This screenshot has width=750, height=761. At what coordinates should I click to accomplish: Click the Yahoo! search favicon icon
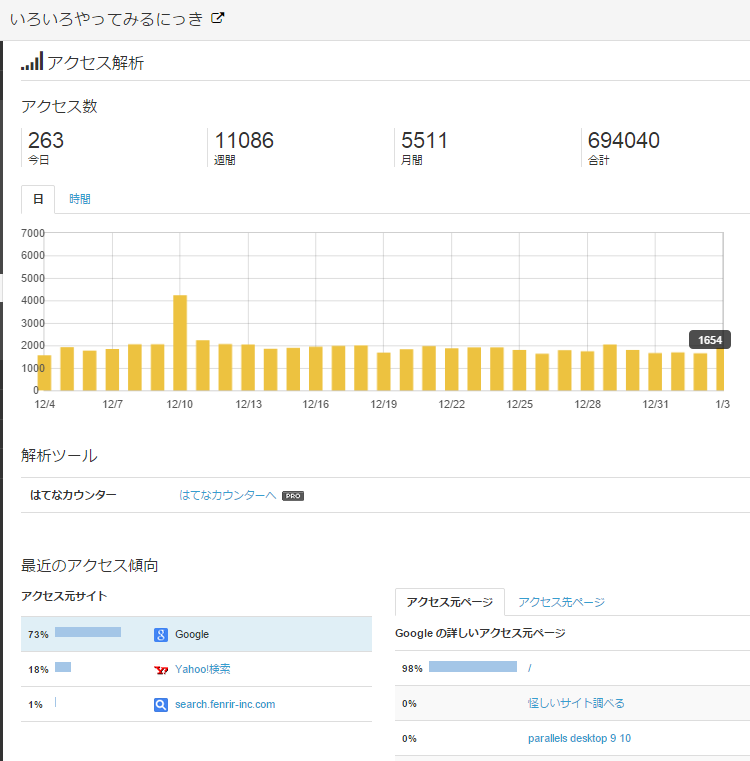click(x=161, y=670)
